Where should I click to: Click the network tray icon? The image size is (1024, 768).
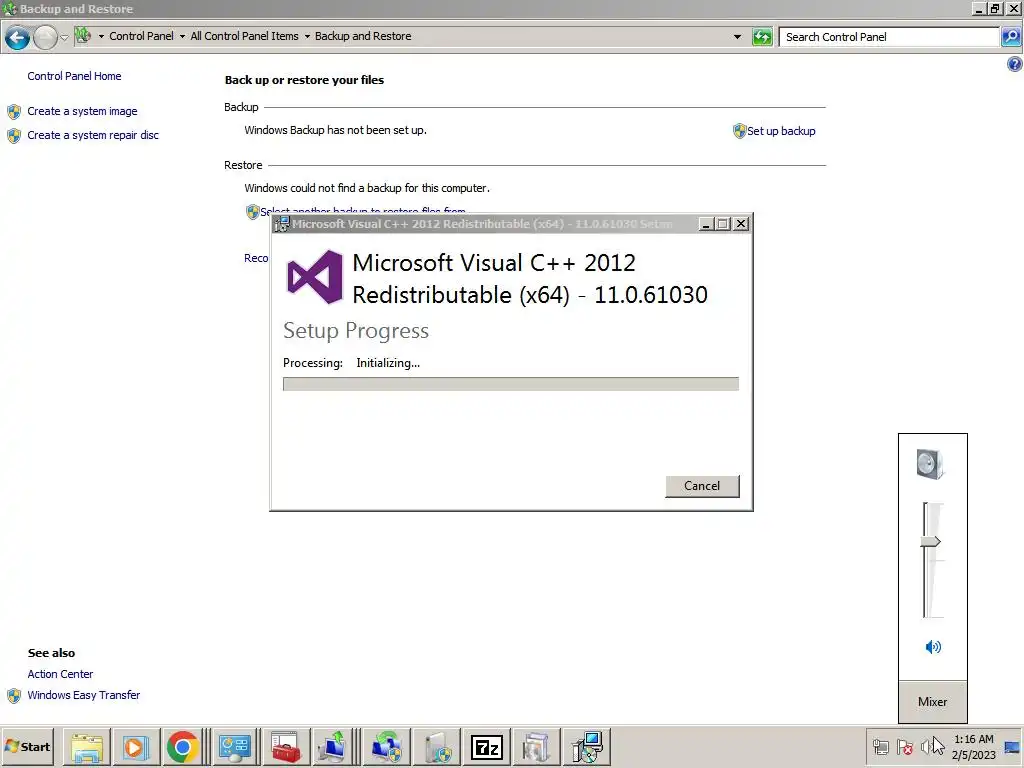coord(880,746)
